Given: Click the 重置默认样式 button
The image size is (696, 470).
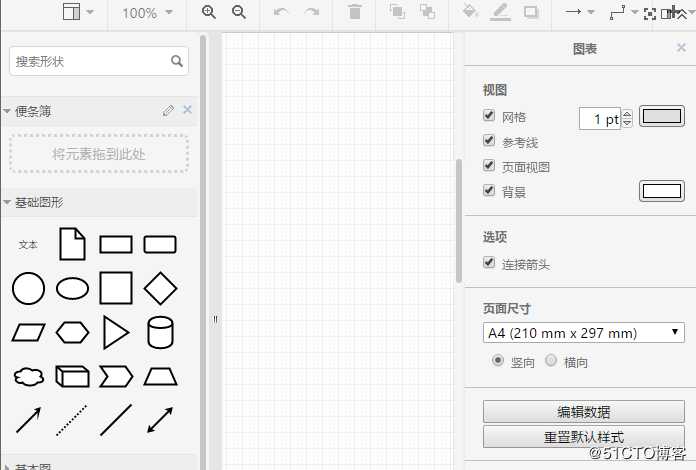Looking at the screenshot, I should point(584,437).
